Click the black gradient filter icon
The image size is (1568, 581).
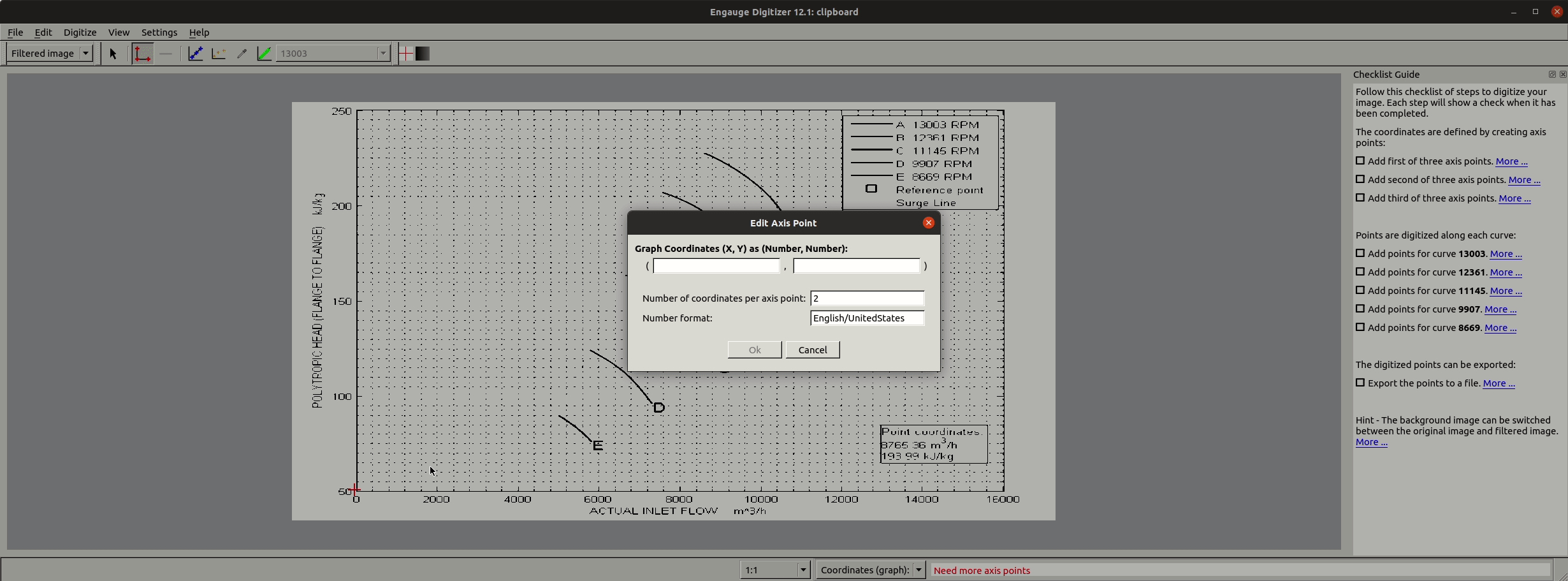click(x=423, y=54)
